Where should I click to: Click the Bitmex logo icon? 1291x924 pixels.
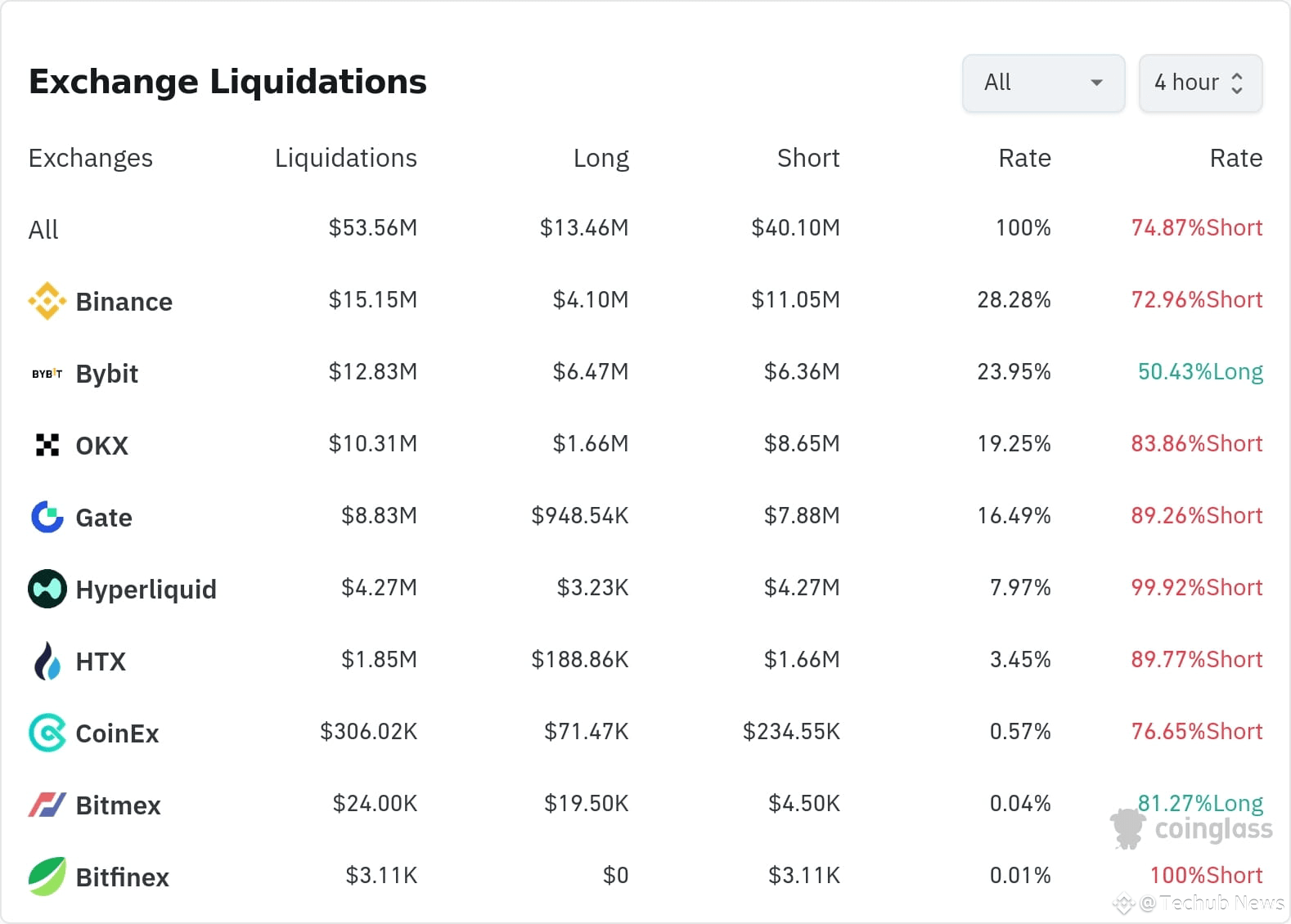pos(47,805)
